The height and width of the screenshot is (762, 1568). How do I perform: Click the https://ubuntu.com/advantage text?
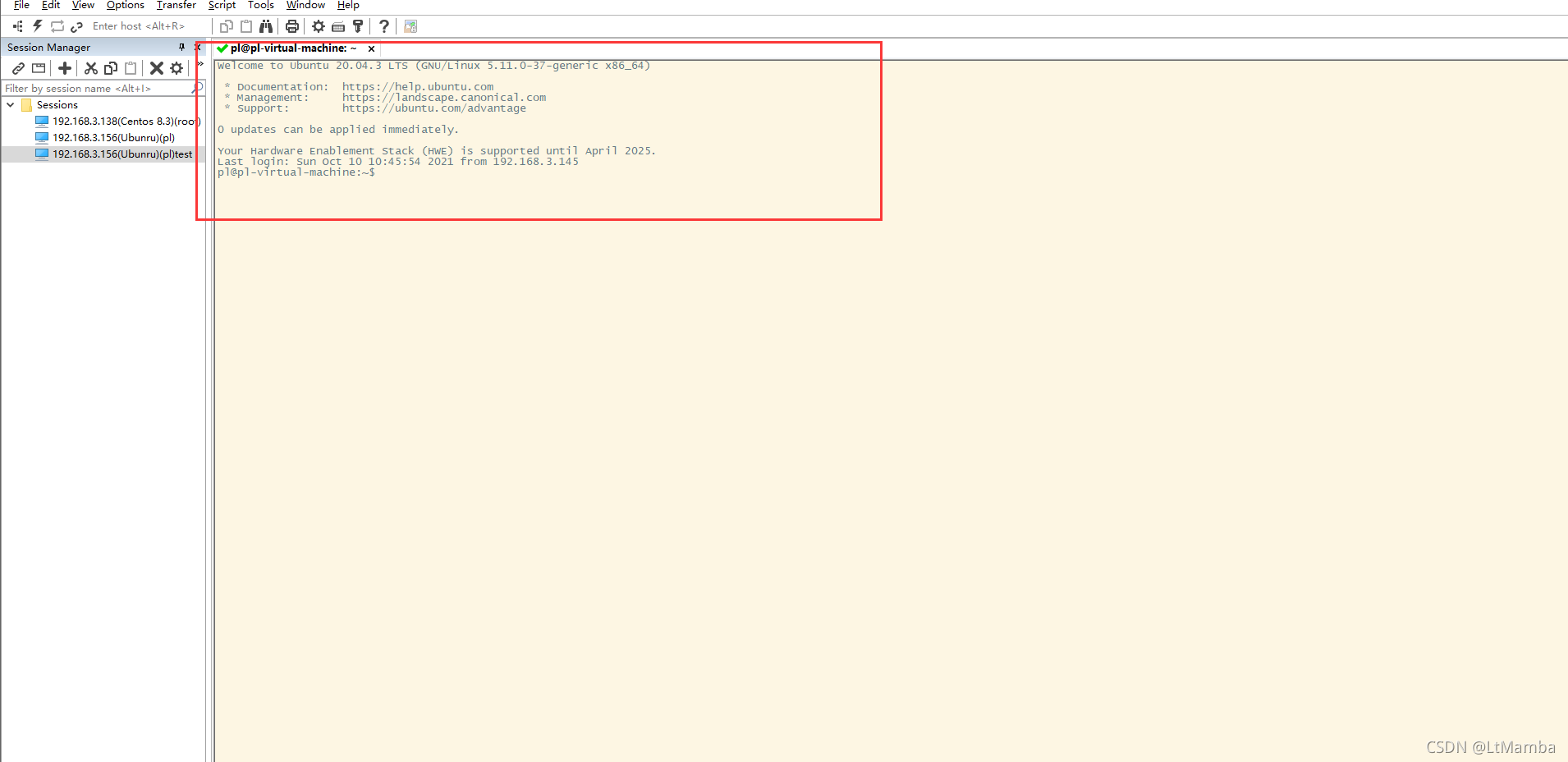pyautogui.click(x=434, y=108)
